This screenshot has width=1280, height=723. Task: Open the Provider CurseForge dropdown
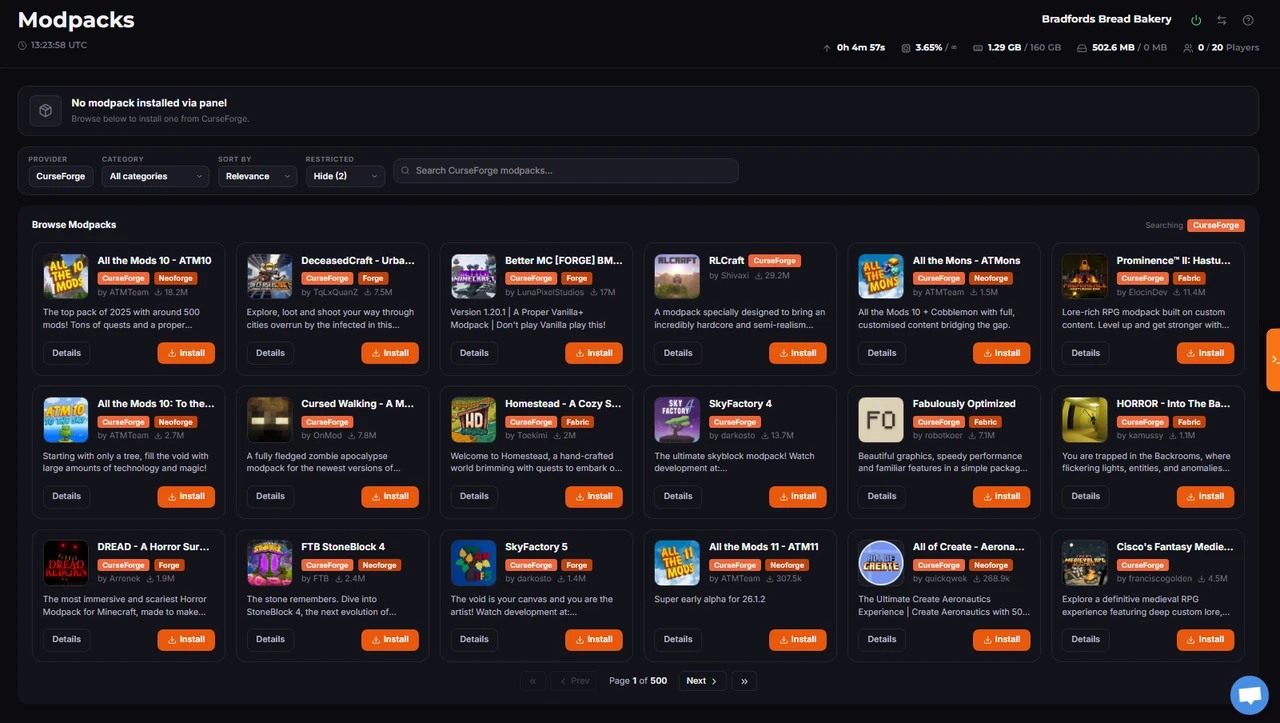click(x=61, y=176)
